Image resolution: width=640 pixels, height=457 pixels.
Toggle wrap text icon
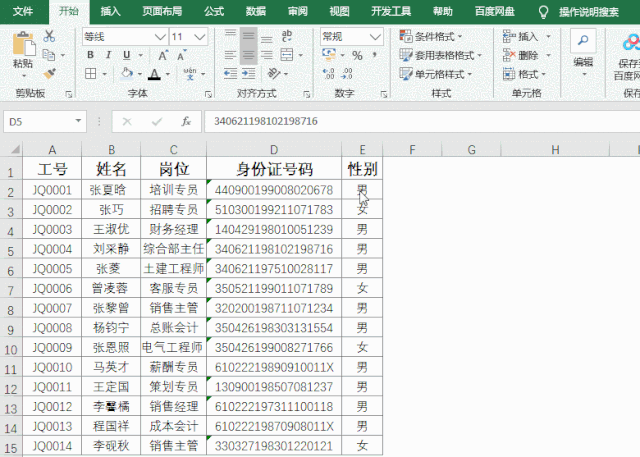[x=287, y=36]
